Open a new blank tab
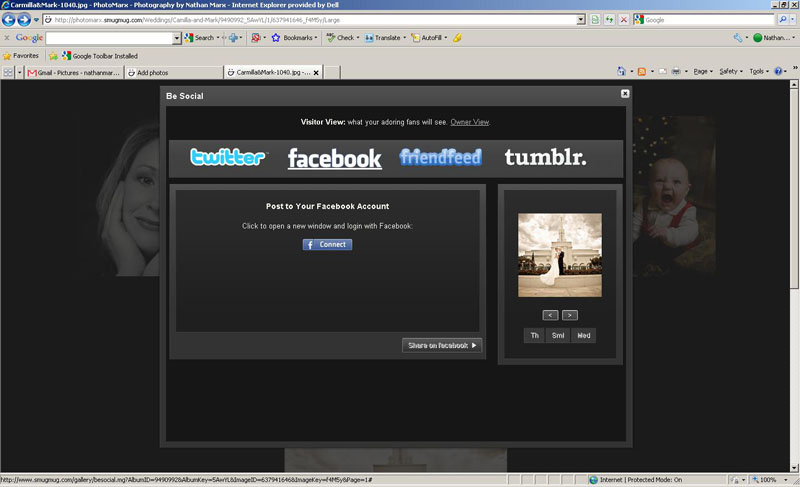The image size is (800, 487). [x=332, y=72]
